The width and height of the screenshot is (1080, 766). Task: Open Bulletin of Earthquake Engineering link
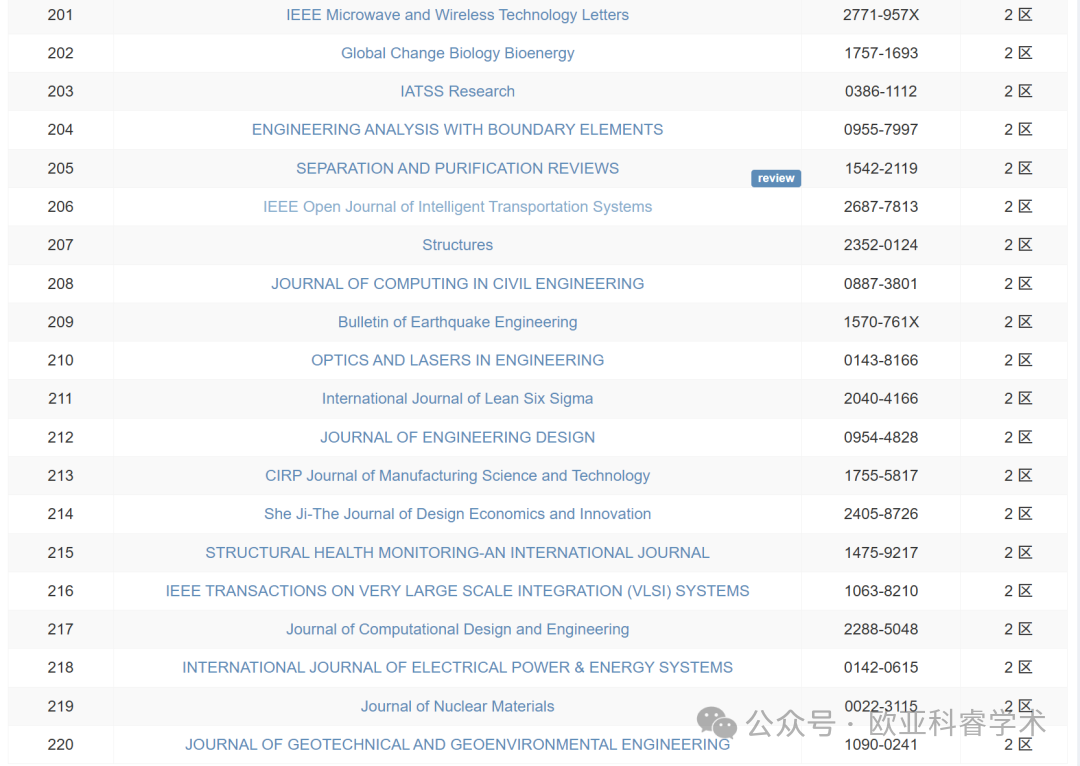tap(457, 322)
